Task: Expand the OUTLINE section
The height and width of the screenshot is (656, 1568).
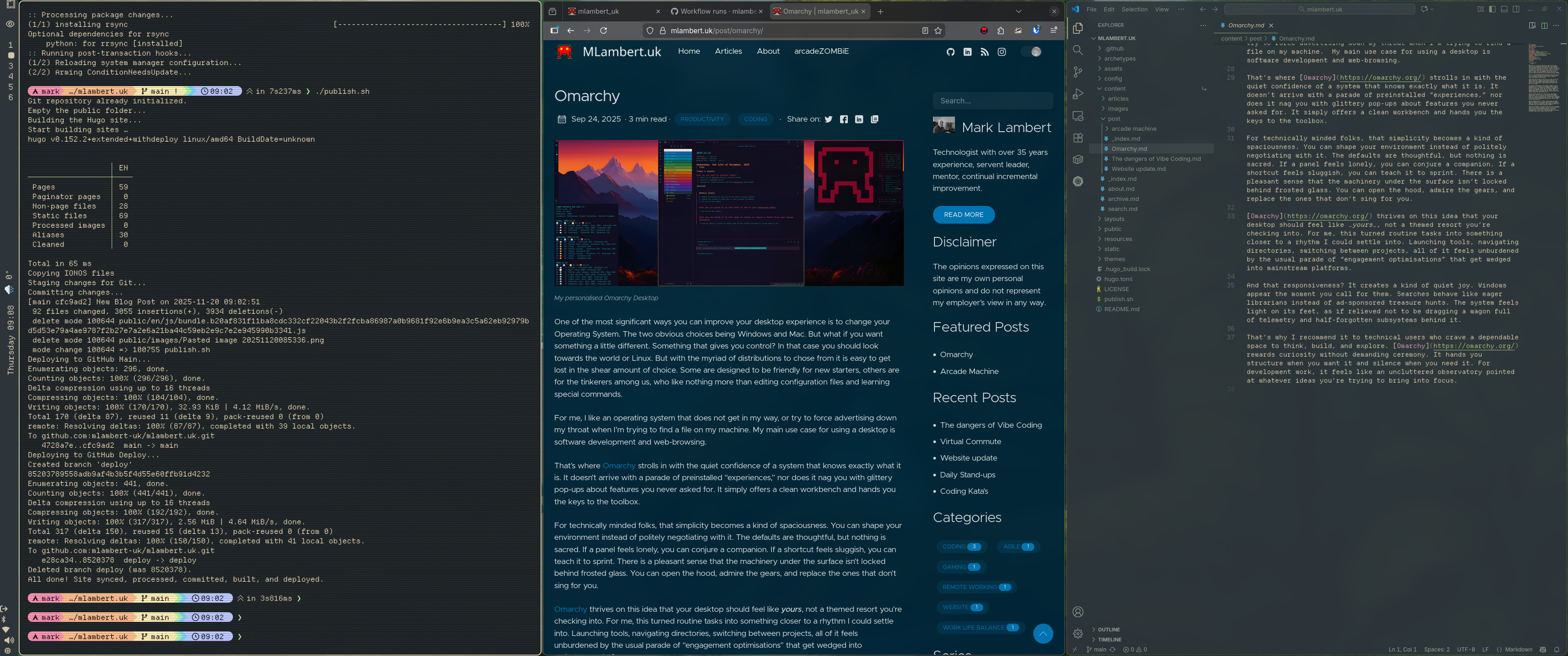Action: click(1109, 629)
